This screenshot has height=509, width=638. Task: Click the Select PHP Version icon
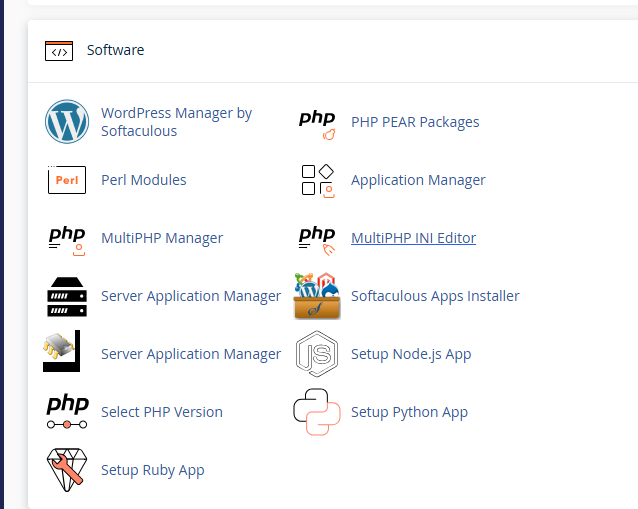(x=68, y=412)
